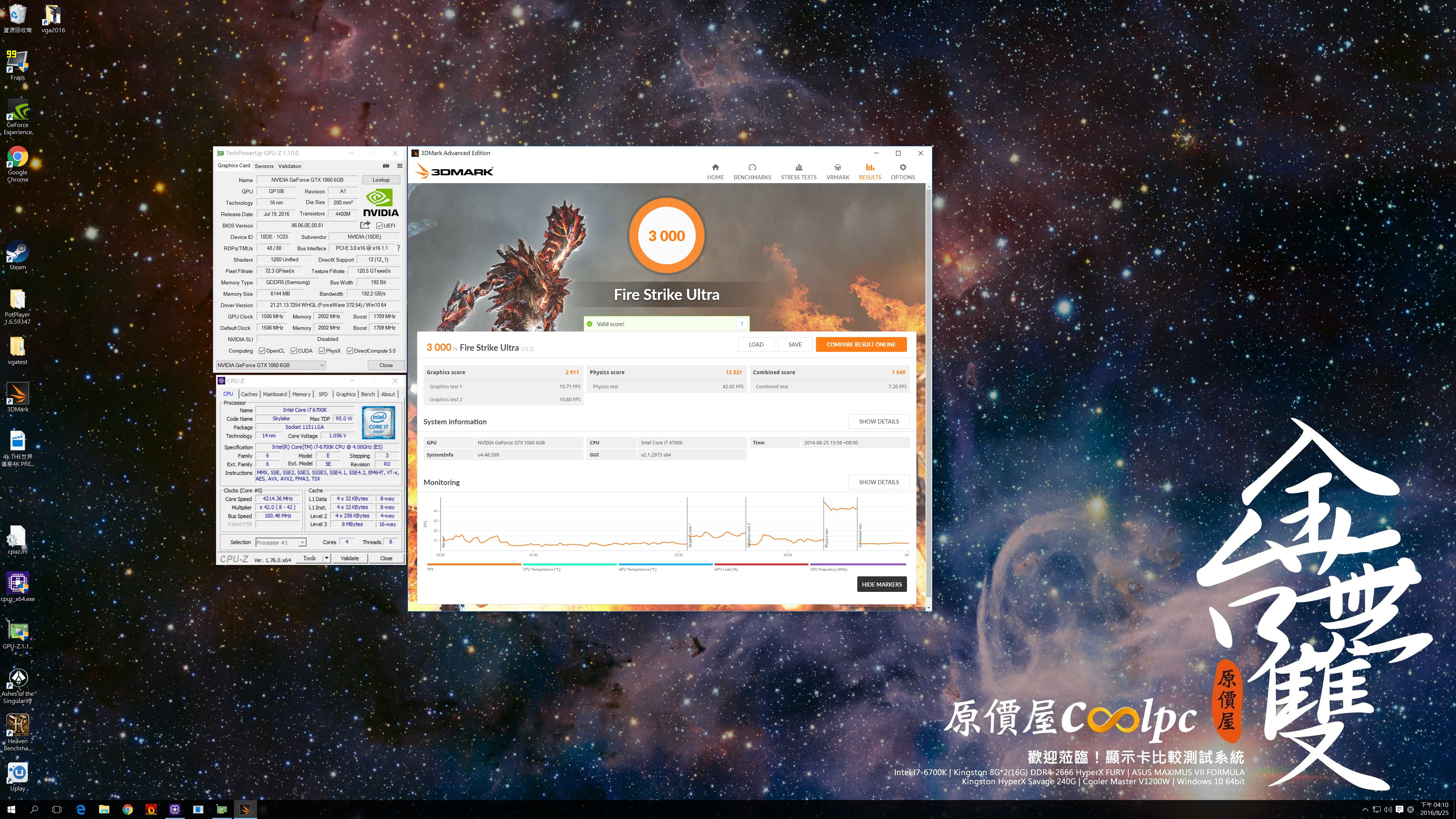Switch to the Bench tab in CPU-Z
1456x819 pixels.
368,394
